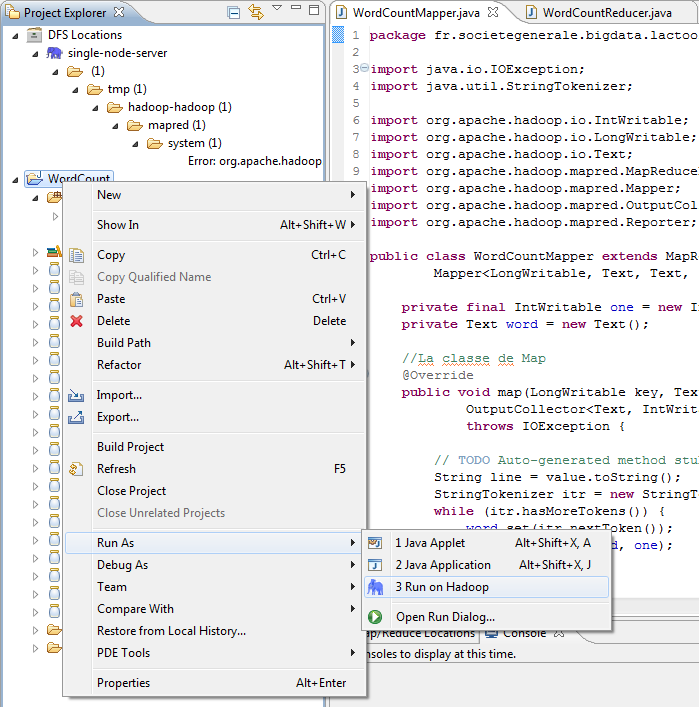Click the Java Applet icon in submenu
699x707 pixels.
[376, 543]
